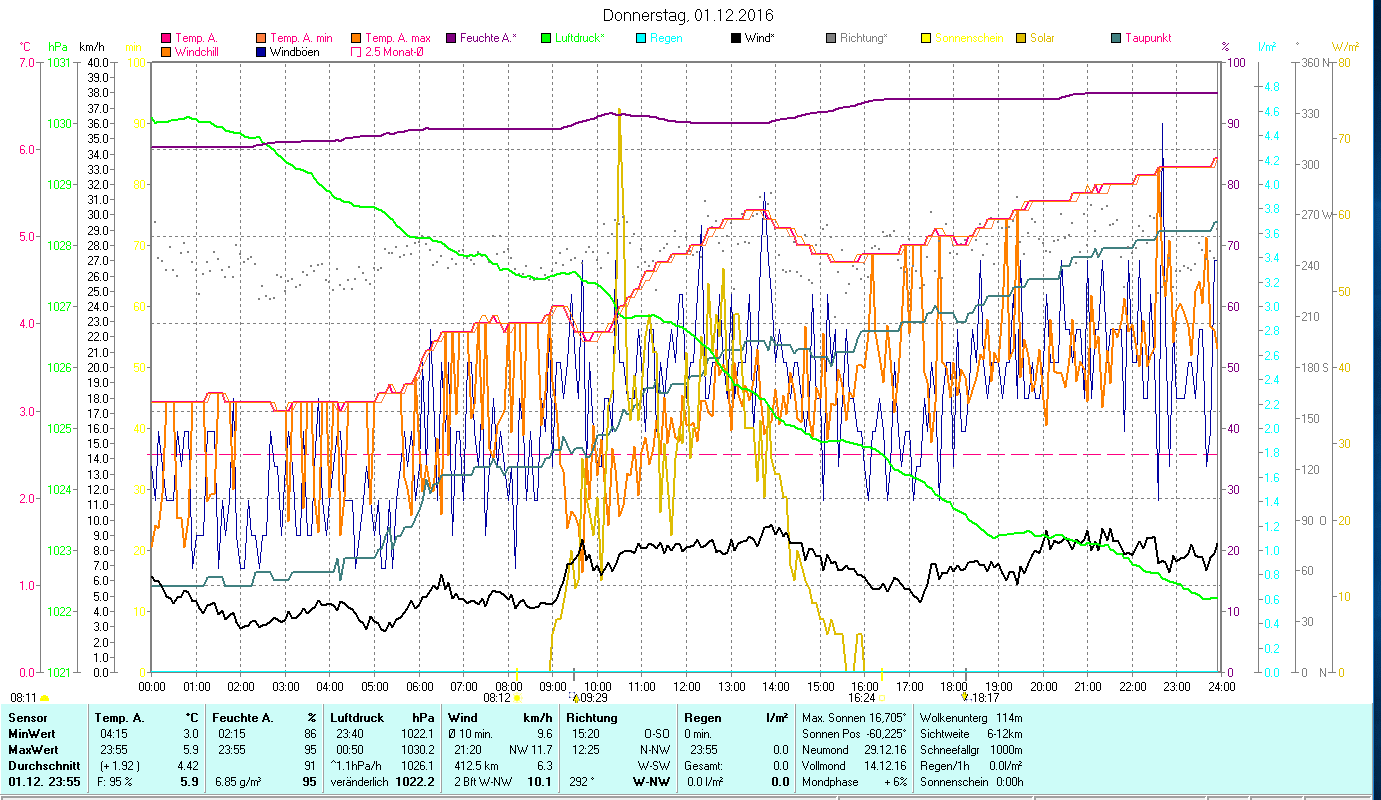Click the Regen cyan legend square
Image resolution: width=1381 pixels, height=800 pixels.
coord(641,39)
